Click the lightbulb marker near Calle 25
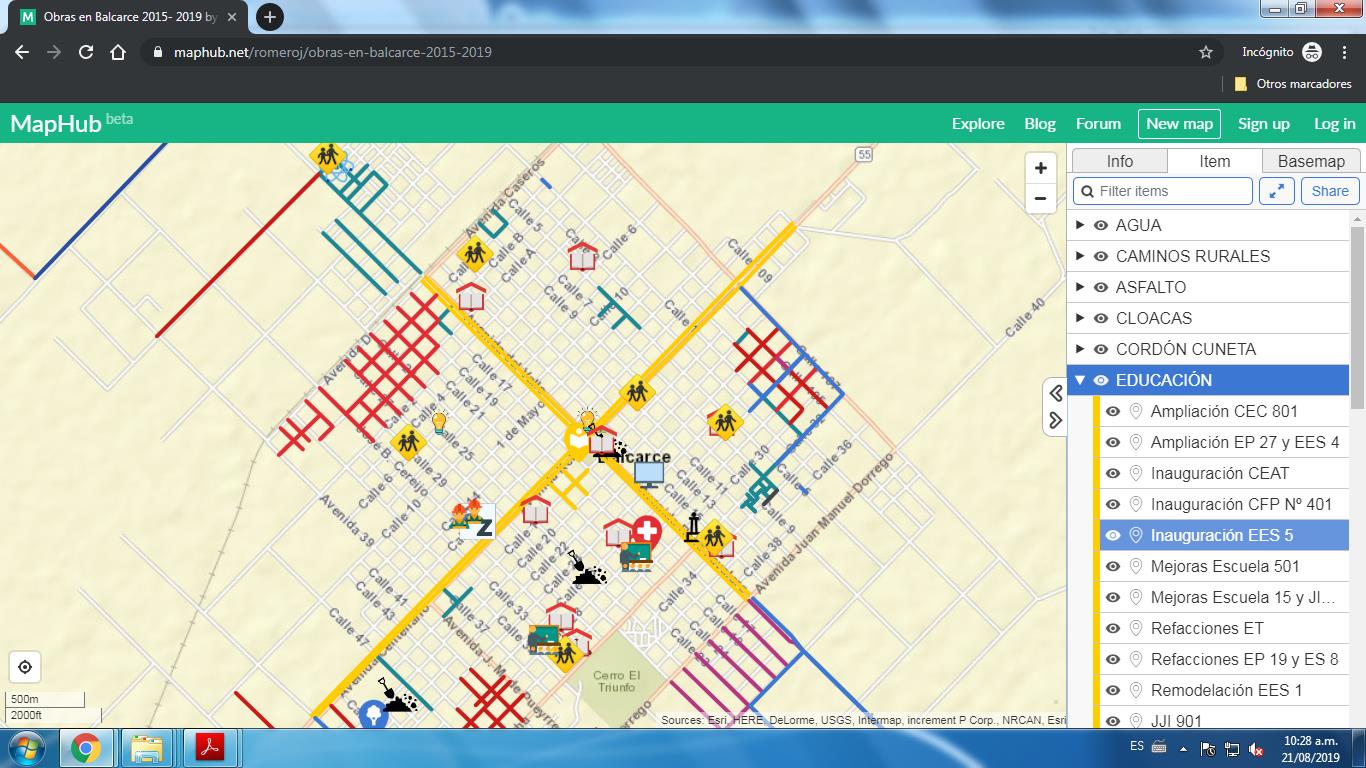 (x=438, y=423)
